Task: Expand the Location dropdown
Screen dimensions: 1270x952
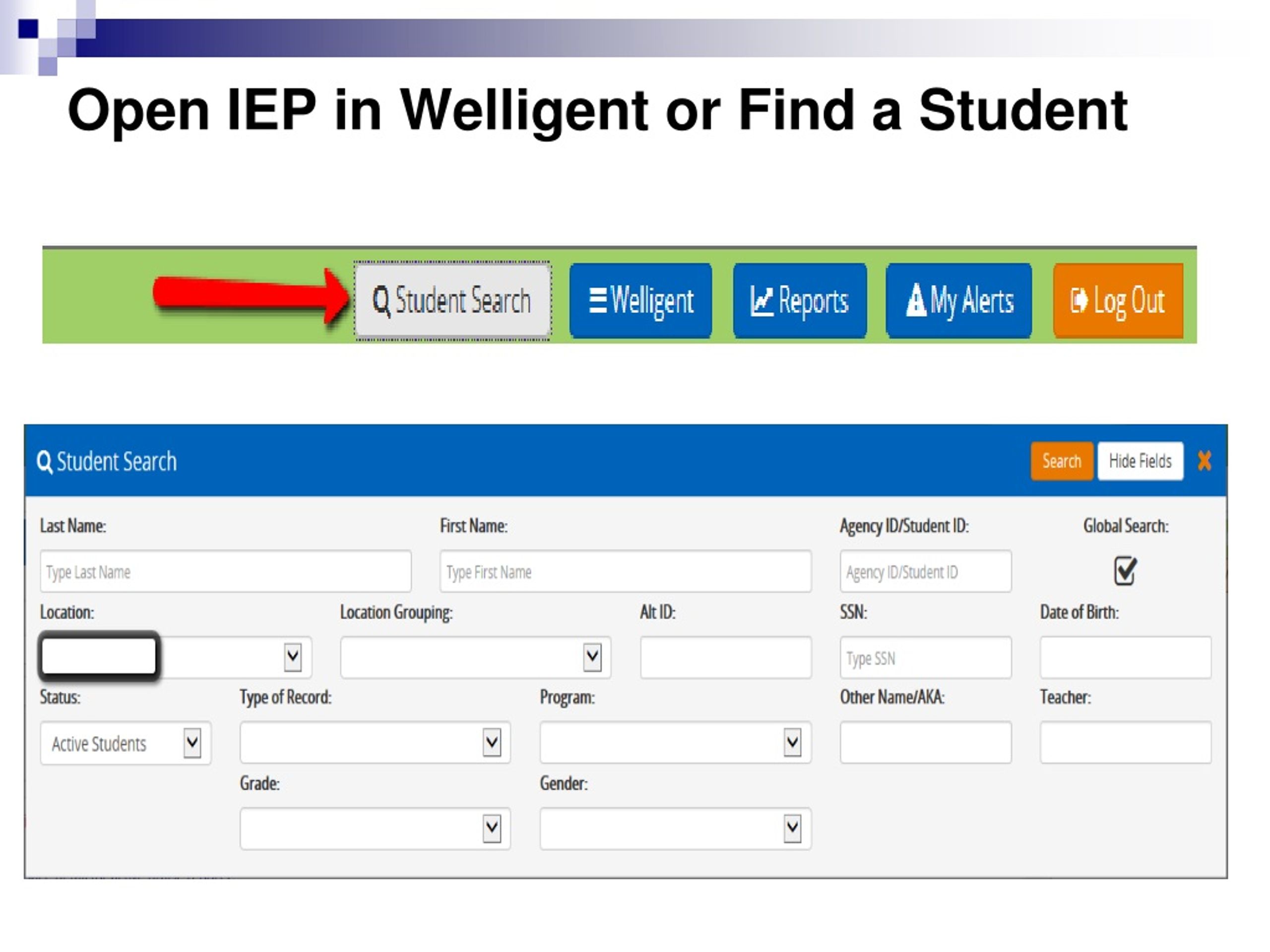Action: (293, 657)
